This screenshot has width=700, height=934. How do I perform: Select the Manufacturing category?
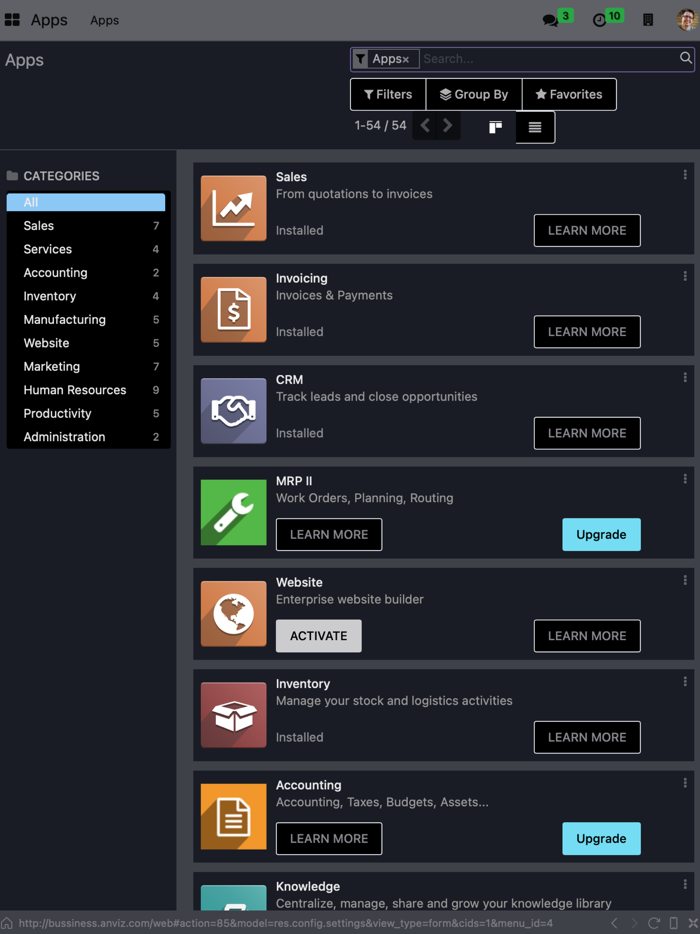point(86,319)
